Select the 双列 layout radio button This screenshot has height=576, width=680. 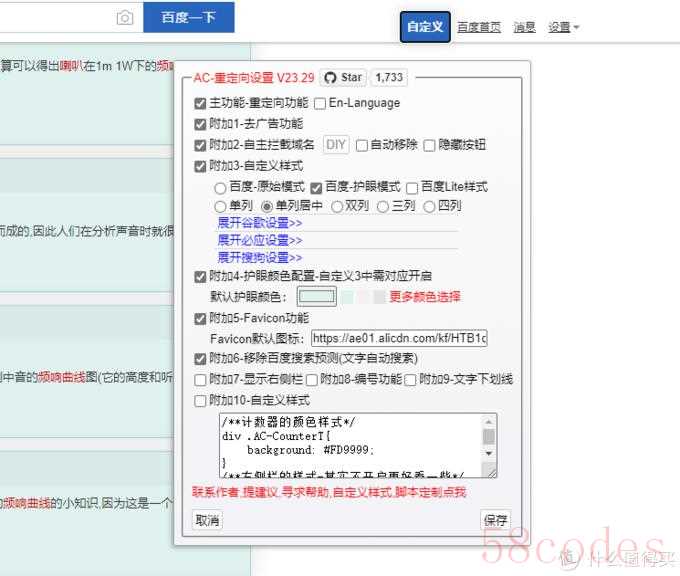(x=337, y=206)
